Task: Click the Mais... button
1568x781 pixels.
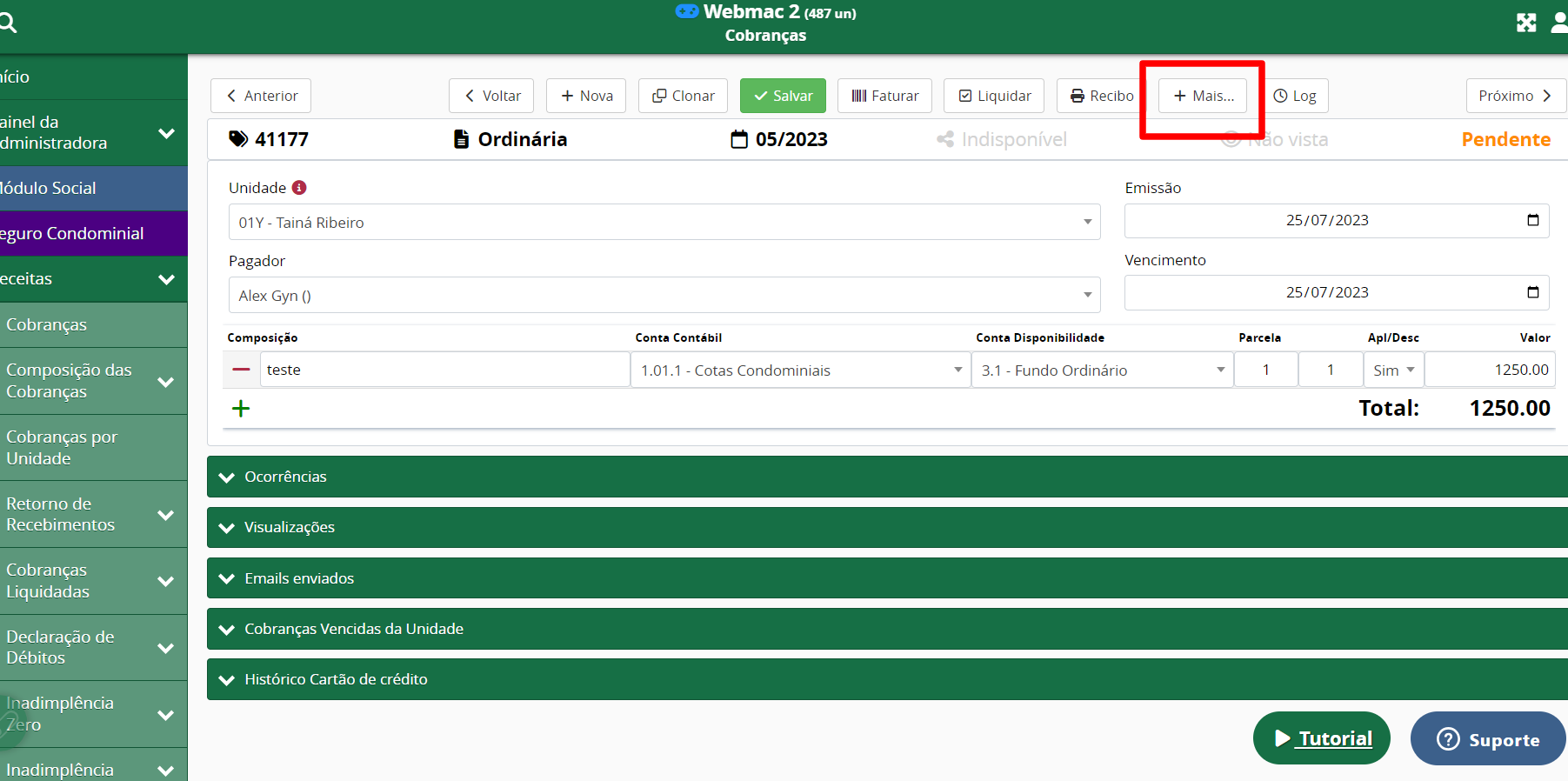Action: coord(1203,96)
